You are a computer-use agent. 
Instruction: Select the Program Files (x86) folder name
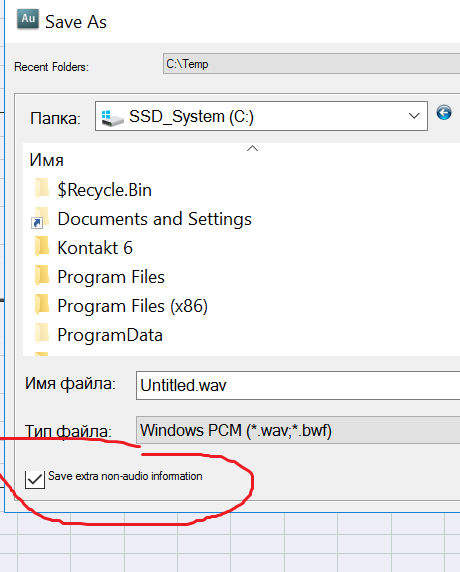pyautogui.click(x=132, y=306)
